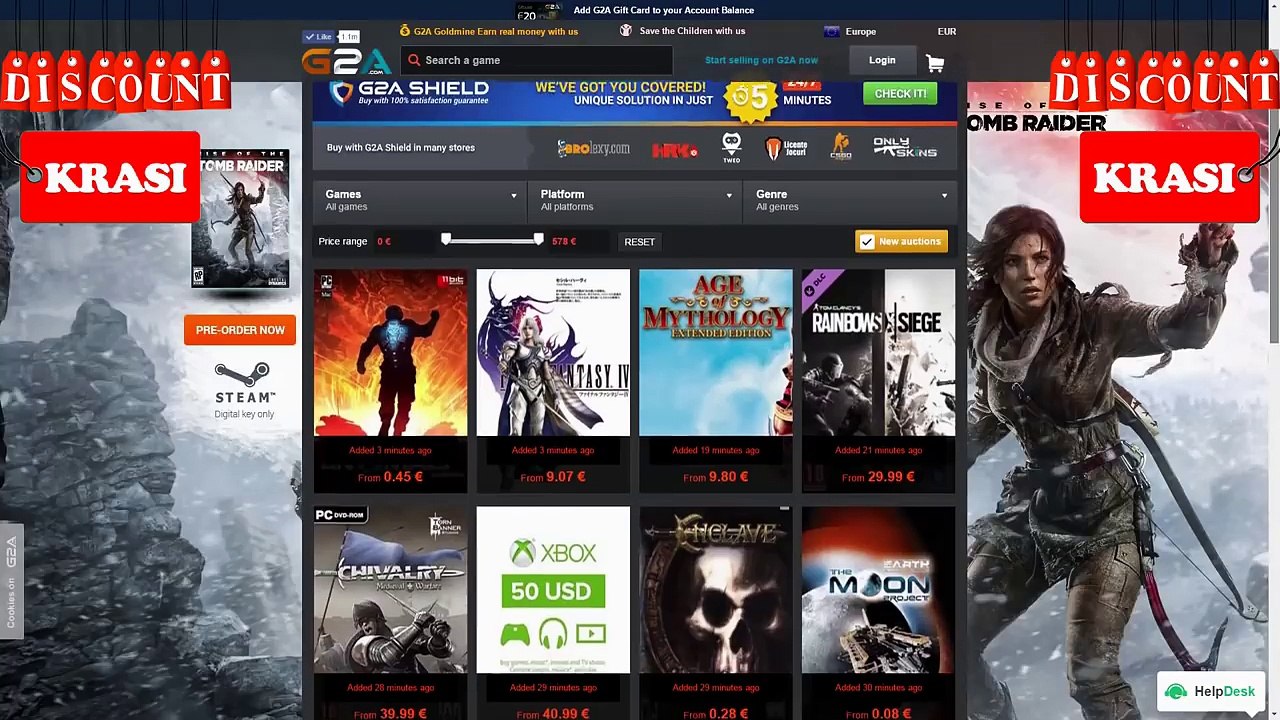This screenshot has width=1280, height=720.
Task: Open G2A Goldmine Earn real money link
Action: point(496,32)
